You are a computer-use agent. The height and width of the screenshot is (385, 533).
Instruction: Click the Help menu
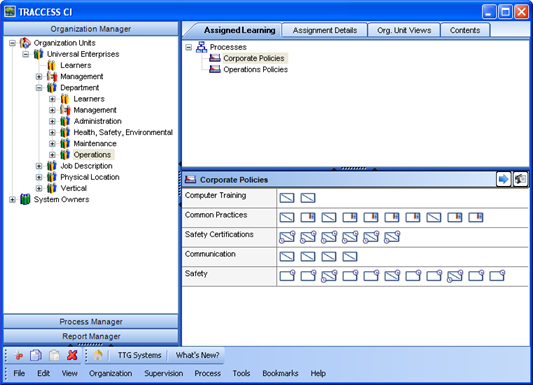coord(318,373)
